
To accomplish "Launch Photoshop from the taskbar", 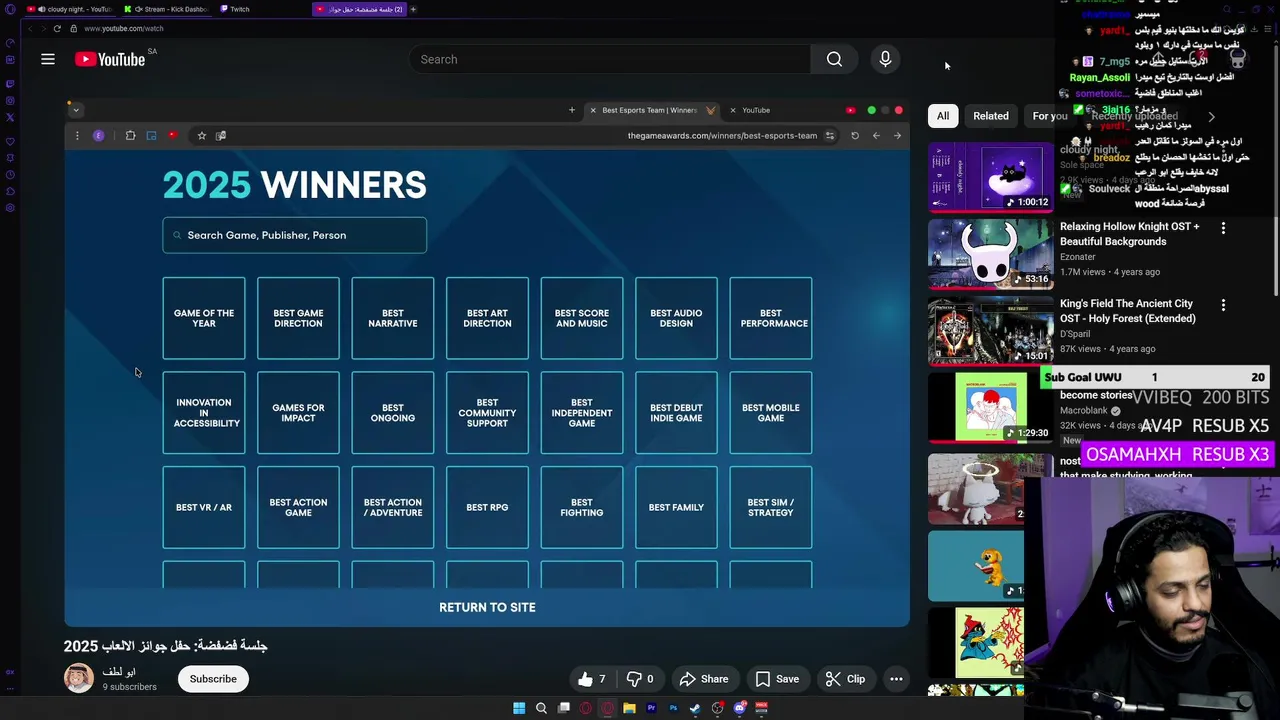I will [673, 708].
